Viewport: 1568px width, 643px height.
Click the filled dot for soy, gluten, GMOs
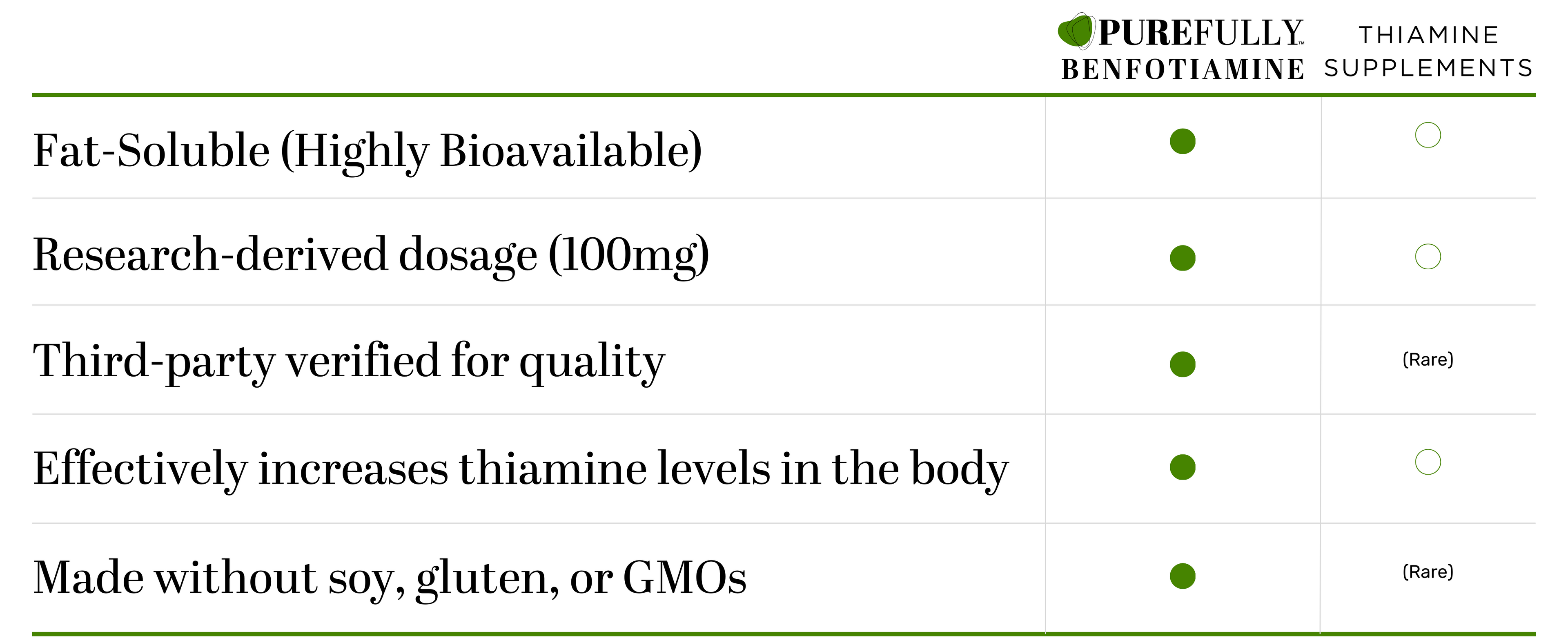pyautogui.click(x=1182, y=576)
